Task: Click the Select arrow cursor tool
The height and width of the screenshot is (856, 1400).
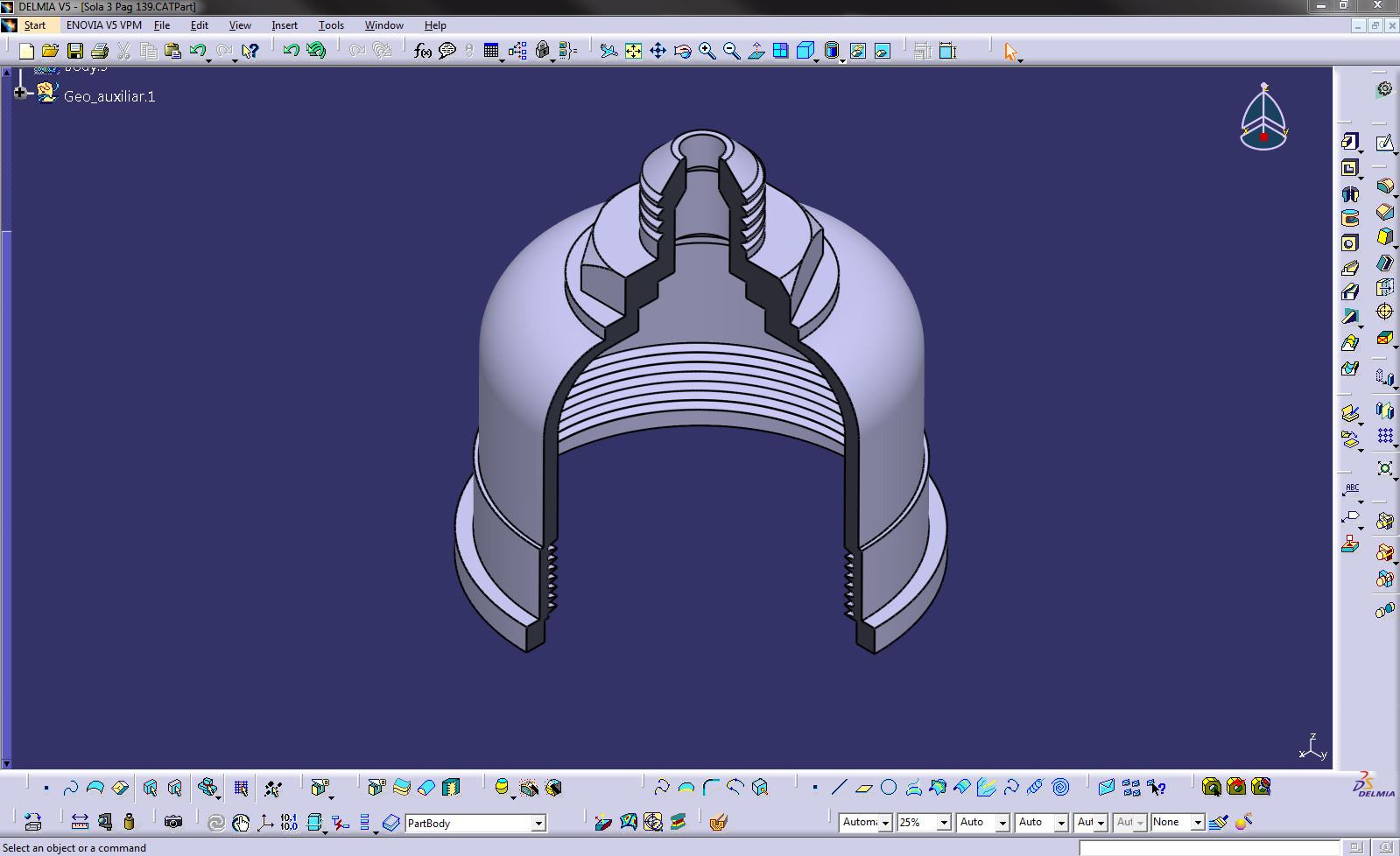Action: click(1011, 52)
